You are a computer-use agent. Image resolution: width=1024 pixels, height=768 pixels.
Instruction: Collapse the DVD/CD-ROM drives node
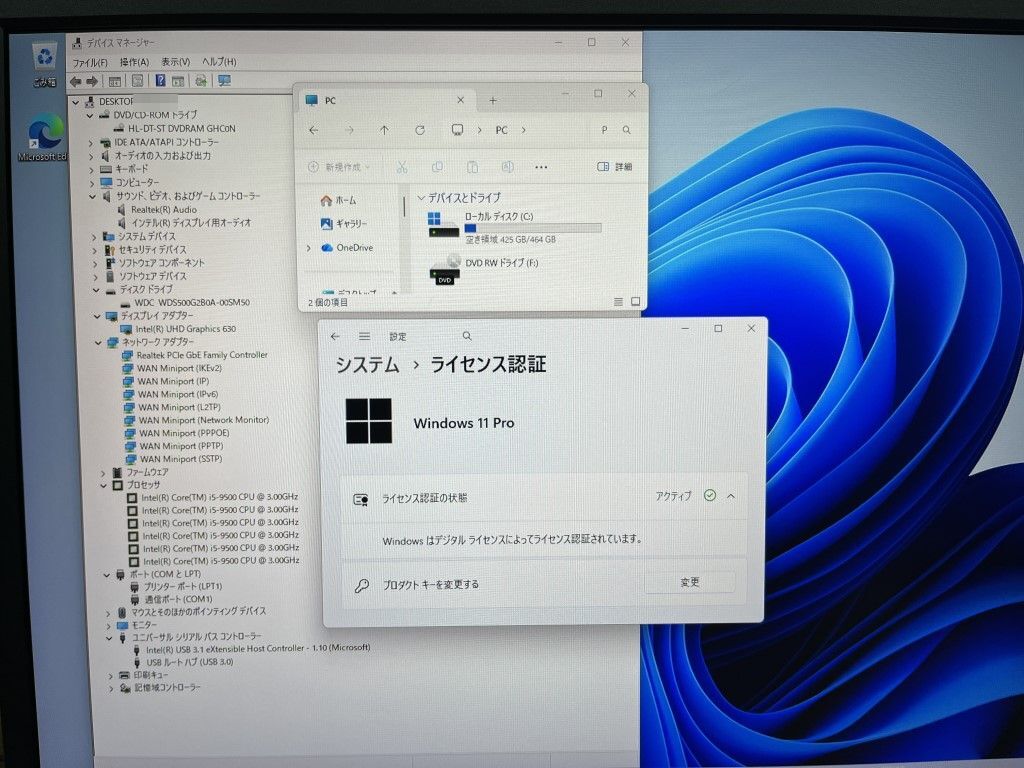[90, 116]
